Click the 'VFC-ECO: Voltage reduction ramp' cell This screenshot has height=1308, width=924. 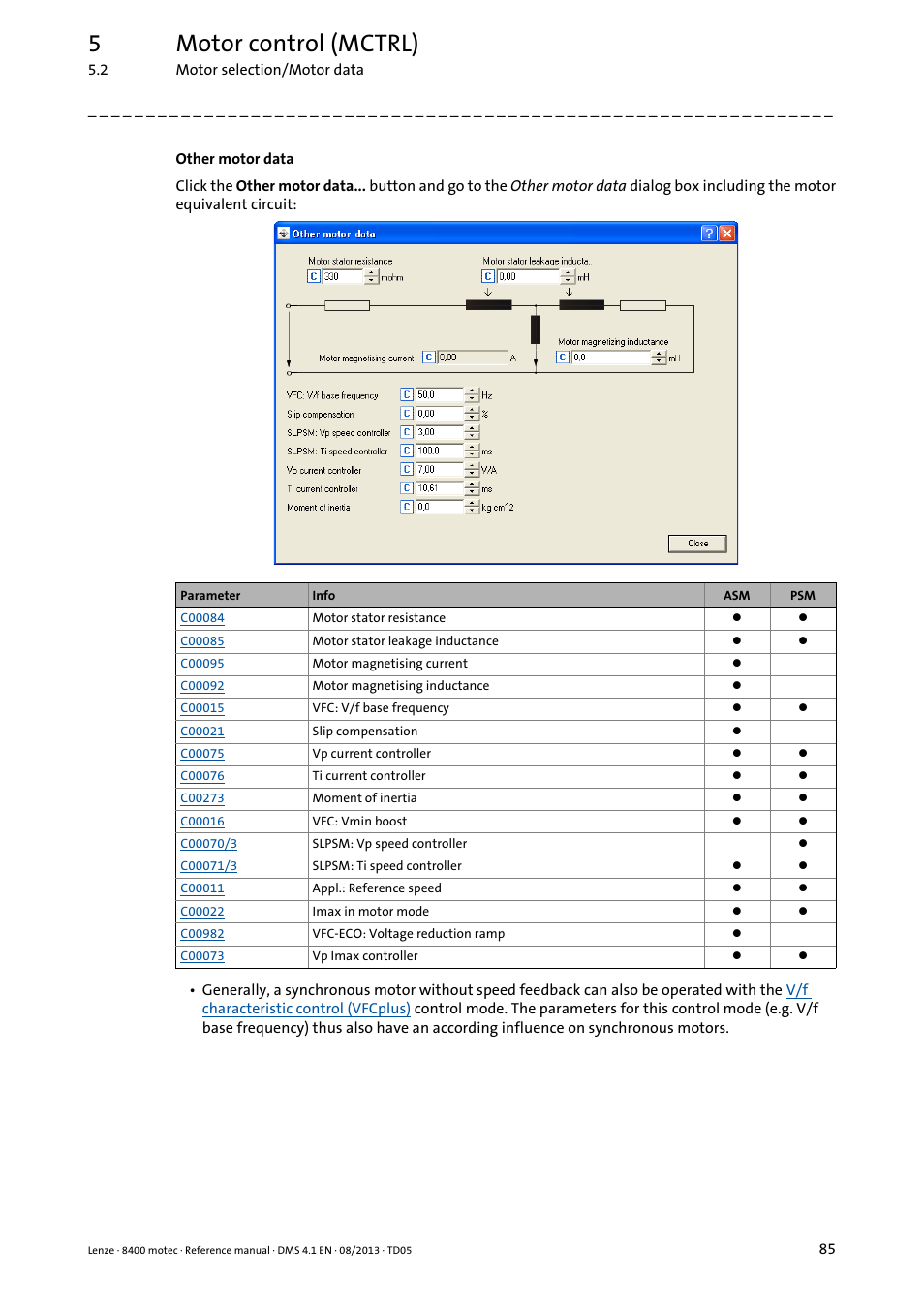[507, 934]
